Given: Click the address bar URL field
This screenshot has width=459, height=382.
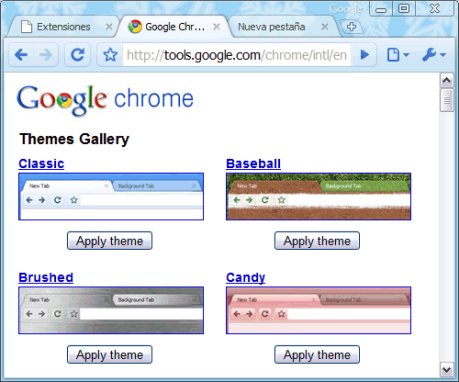Looking at the screenshot, I should coord(237,55).
